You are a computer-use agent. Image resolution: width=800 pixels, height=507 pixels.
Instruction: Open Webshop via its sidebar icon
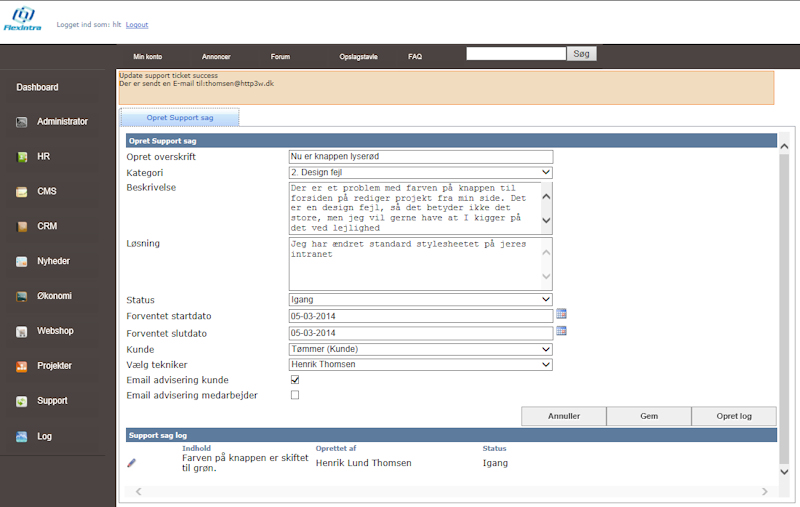[x=21, y=332]
